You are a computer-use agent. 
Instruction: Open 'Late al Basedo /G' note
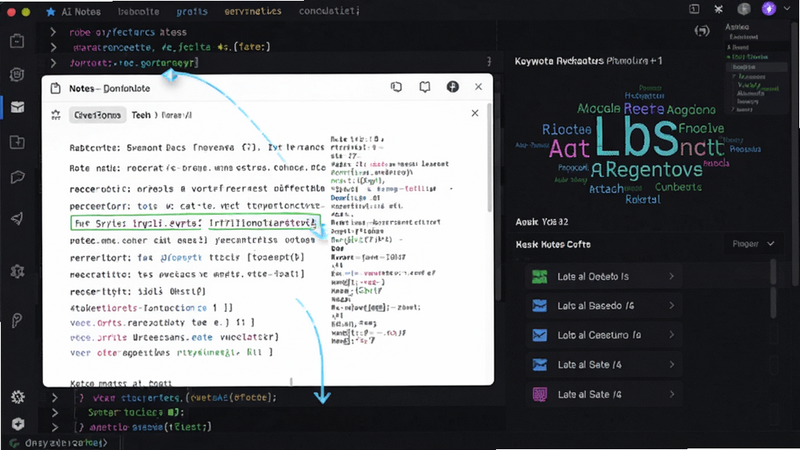tap(604, 306)
